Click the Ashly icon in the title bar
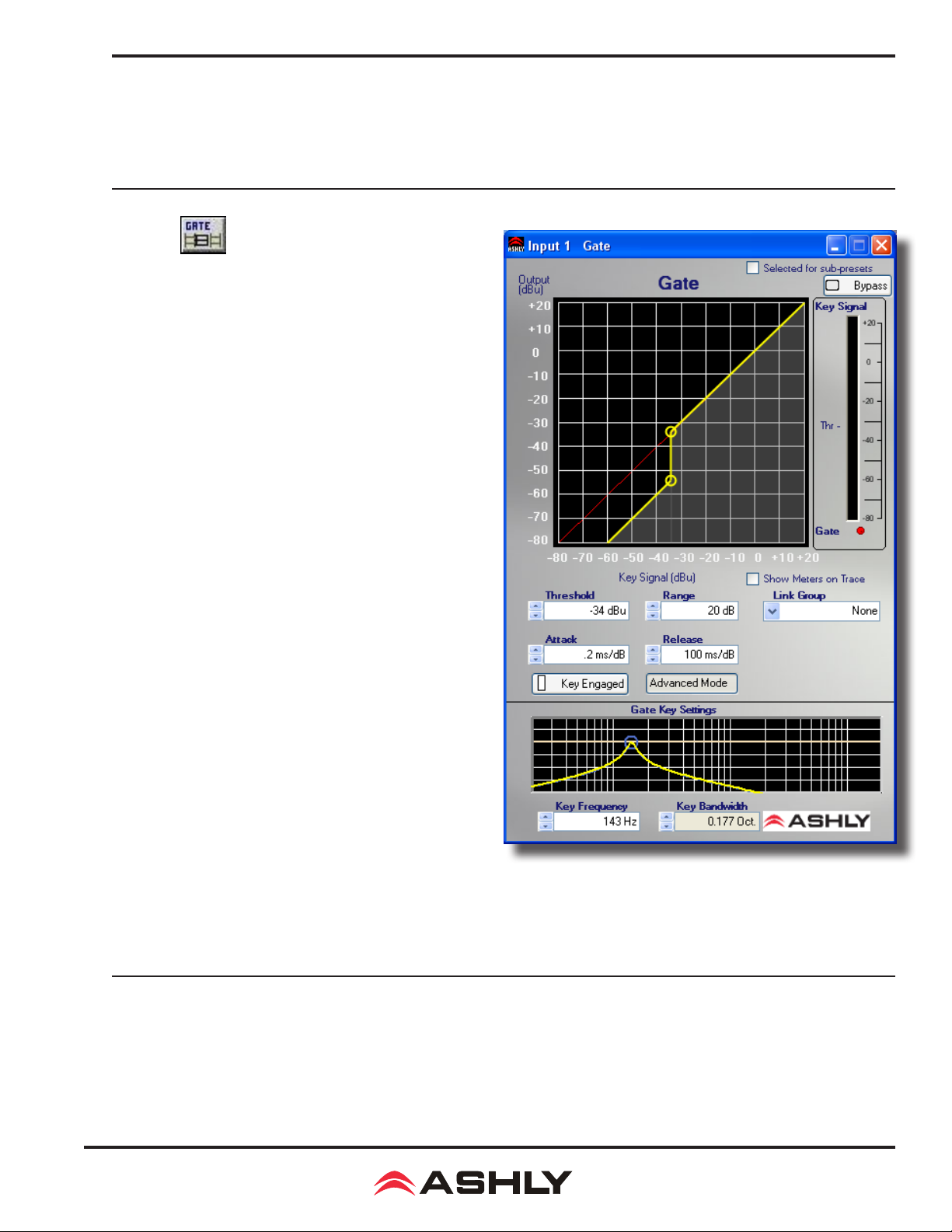 coord(516,245)
